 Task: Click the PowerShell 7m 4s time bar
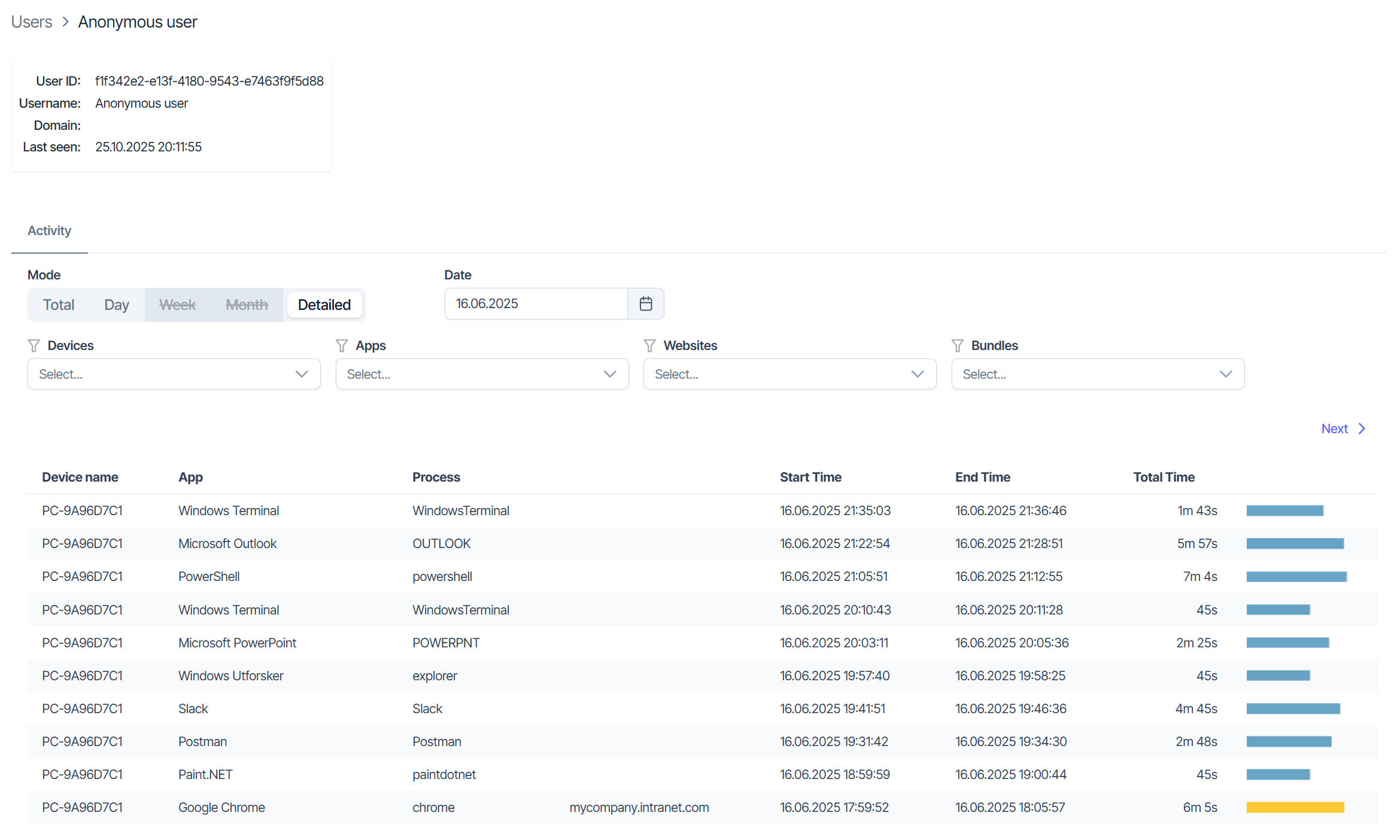point(1296,576)
